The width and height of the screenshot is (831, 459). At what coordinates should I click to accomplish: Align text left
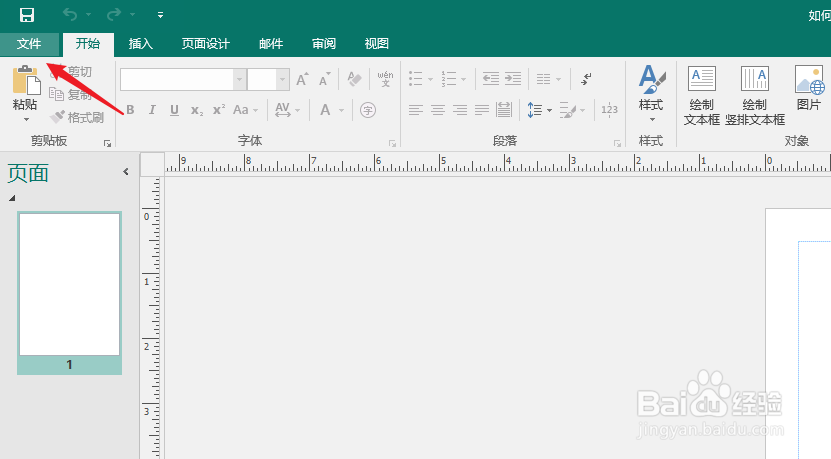pos(416,110)
